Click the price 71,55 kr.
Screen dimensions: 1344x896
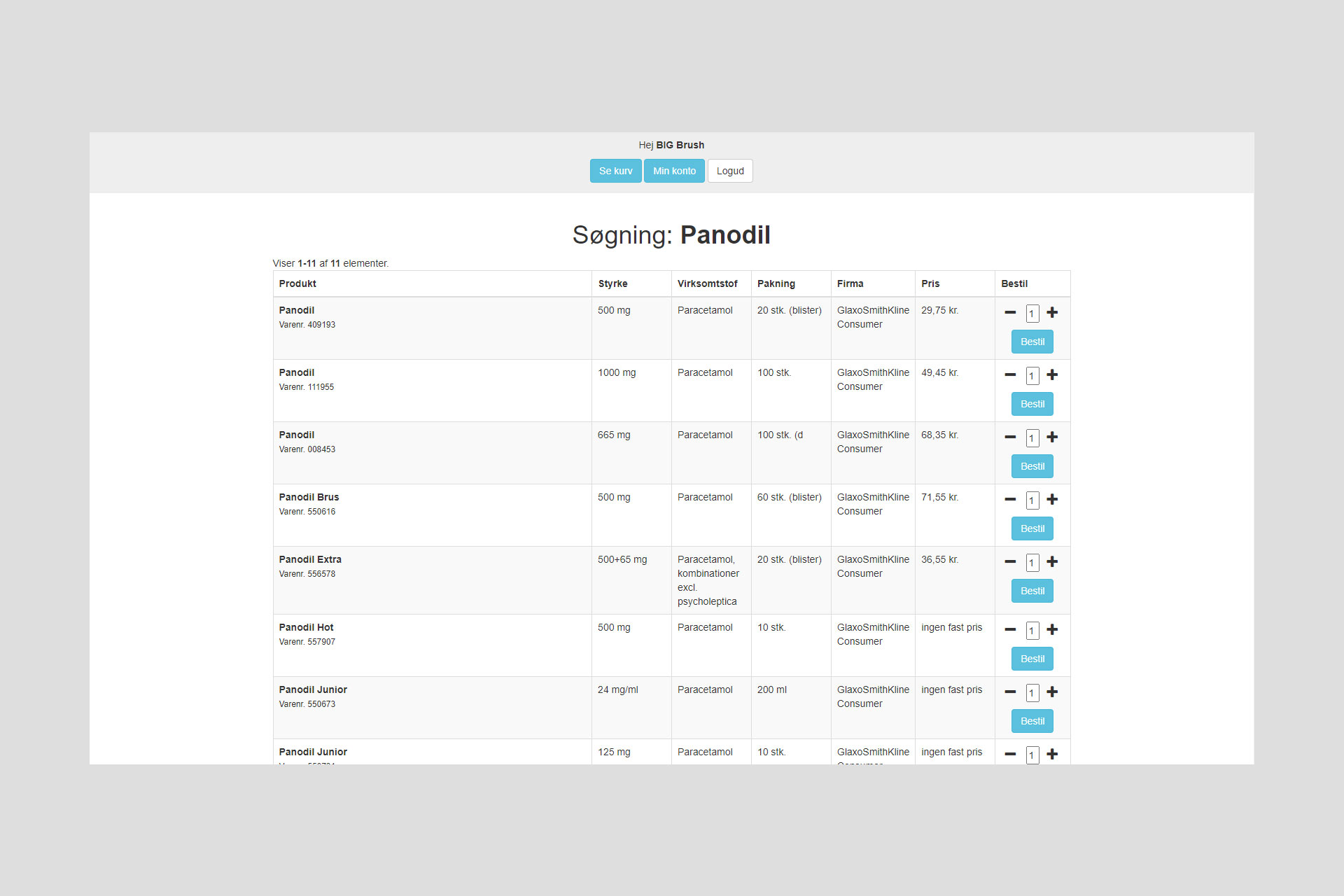pyautogui.click(x=939, y=497)
